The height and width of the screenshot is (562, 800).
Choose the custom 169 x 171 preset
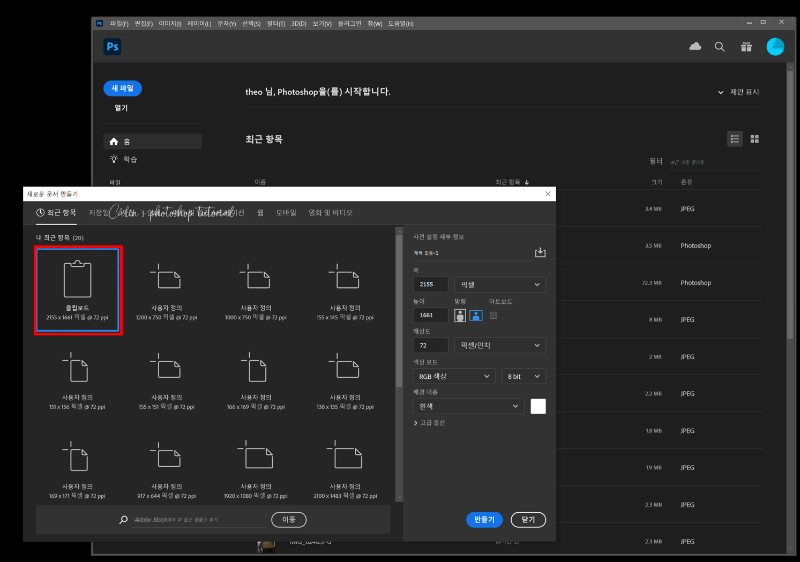tap(78, 469)
